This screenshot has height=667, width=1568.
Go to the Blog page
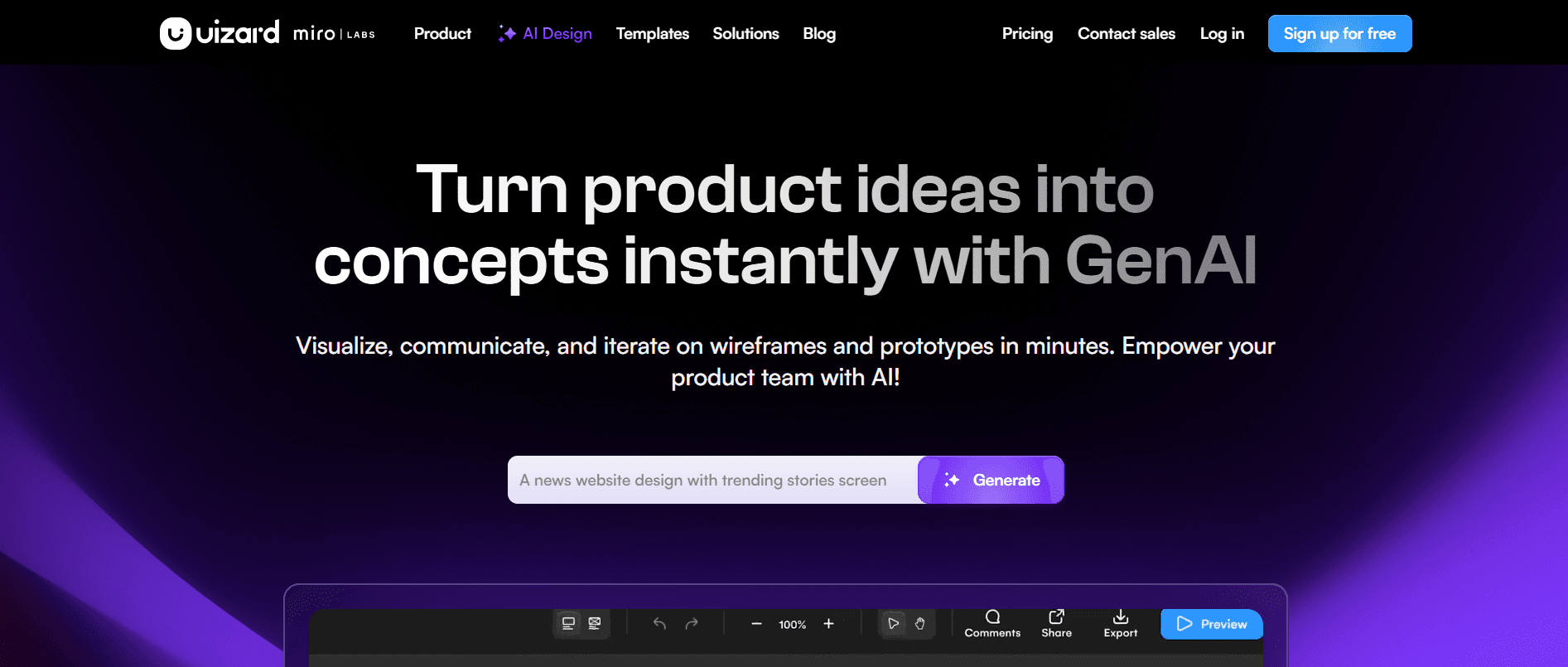pyautogui.click(x=819, y=34)
